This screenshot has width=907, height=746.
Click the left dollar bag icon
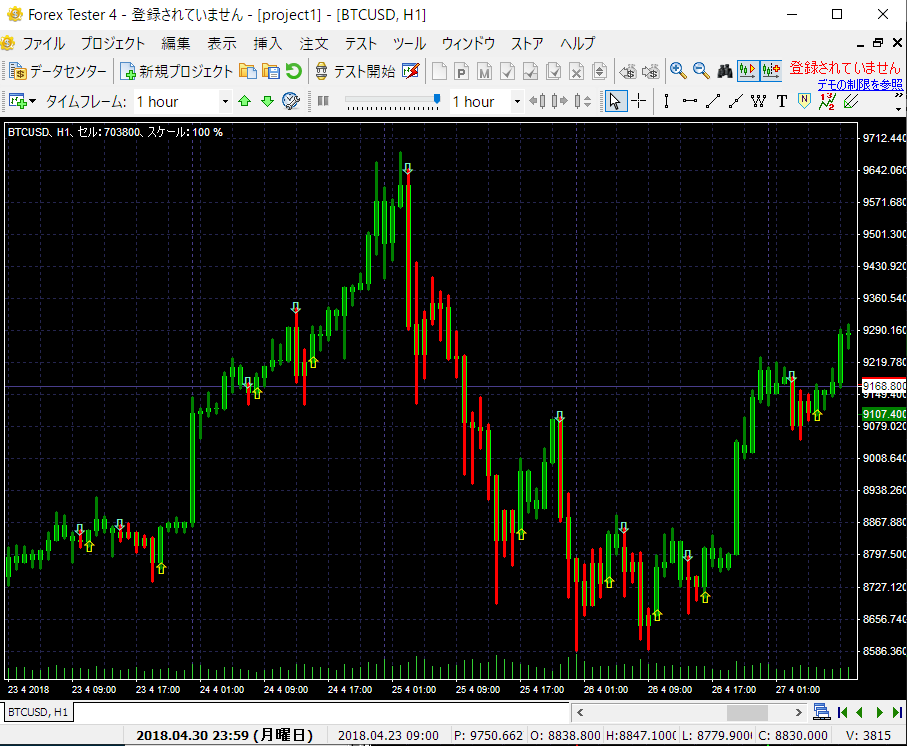pyautogui.click(x=628, y=71)
